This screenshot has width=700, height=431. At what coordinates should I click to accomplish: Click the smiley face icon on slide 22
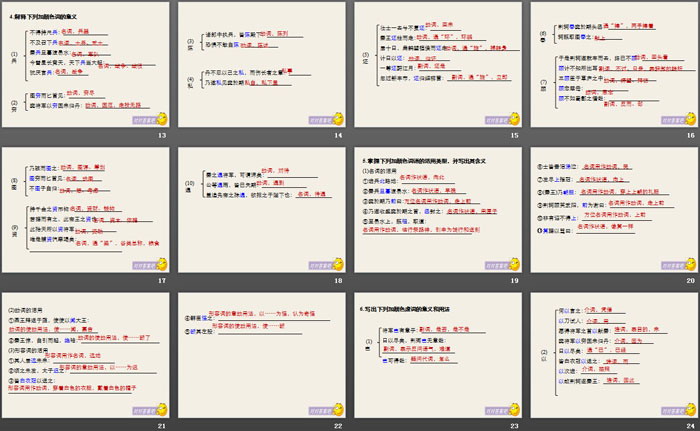[338, 410]
